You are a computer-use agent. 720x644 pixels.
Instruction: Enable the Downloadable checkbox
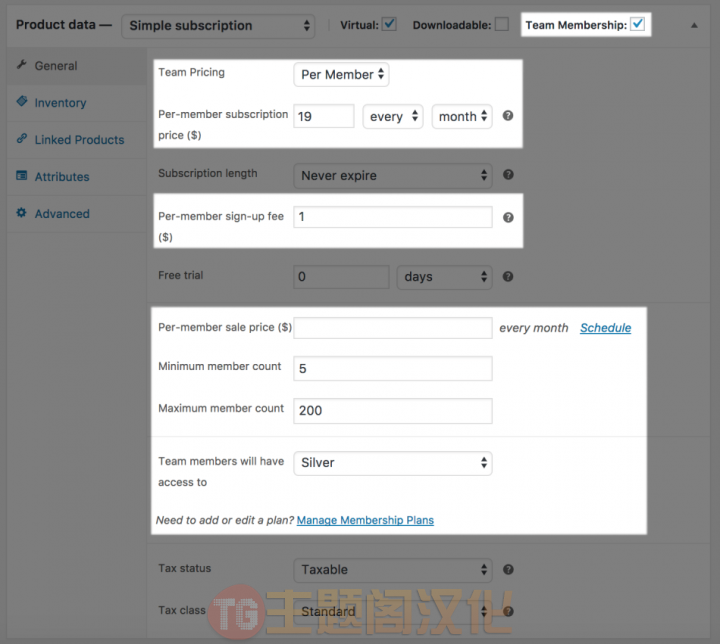(x=501, y=24)
